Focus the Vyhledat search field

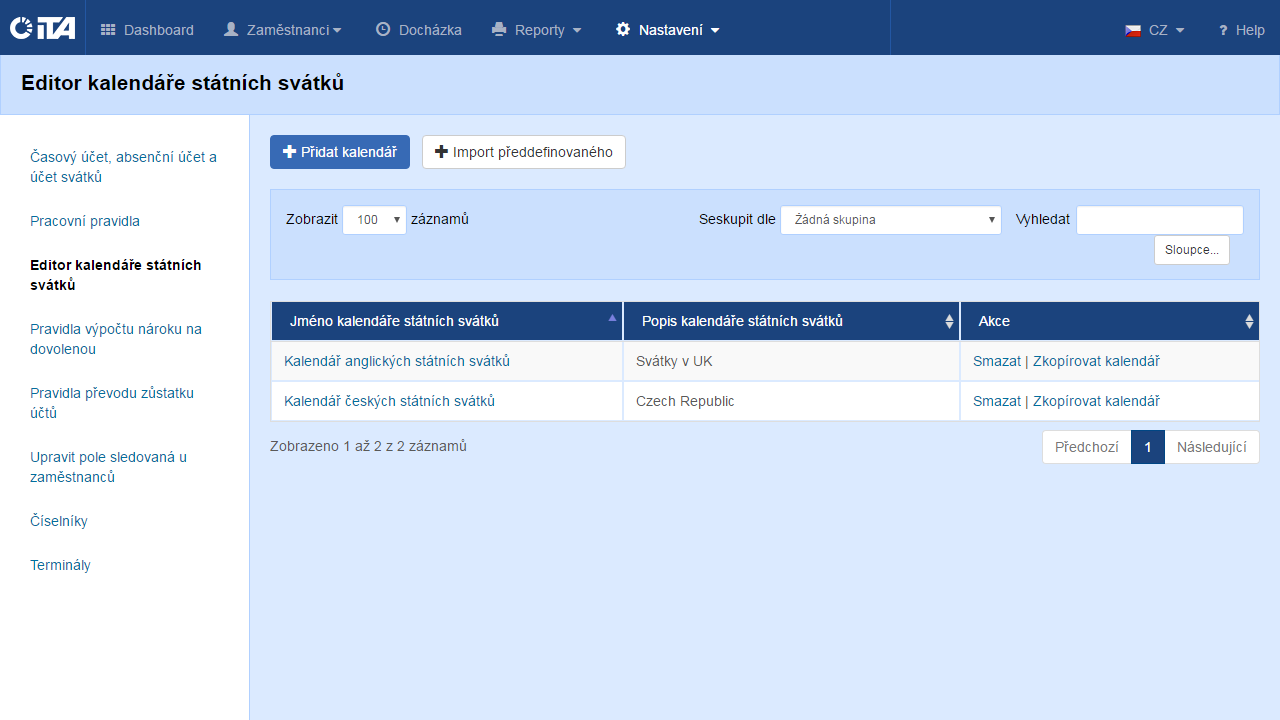click(x=1159, y=220)
